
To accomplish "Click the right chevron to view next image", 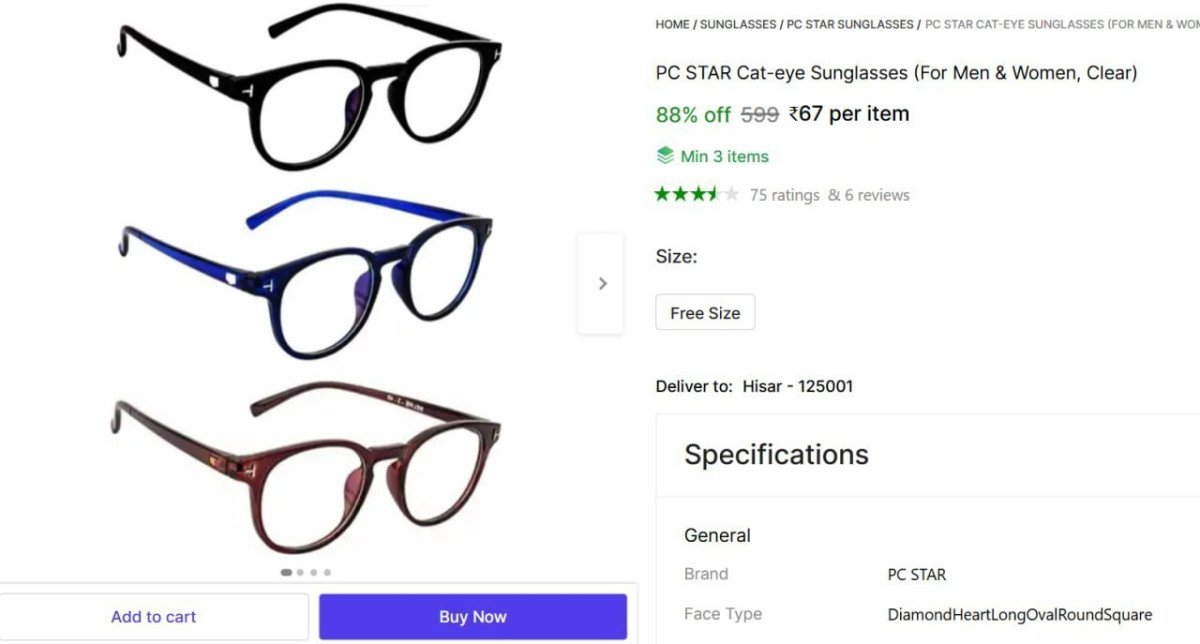I will click(601, 283).
